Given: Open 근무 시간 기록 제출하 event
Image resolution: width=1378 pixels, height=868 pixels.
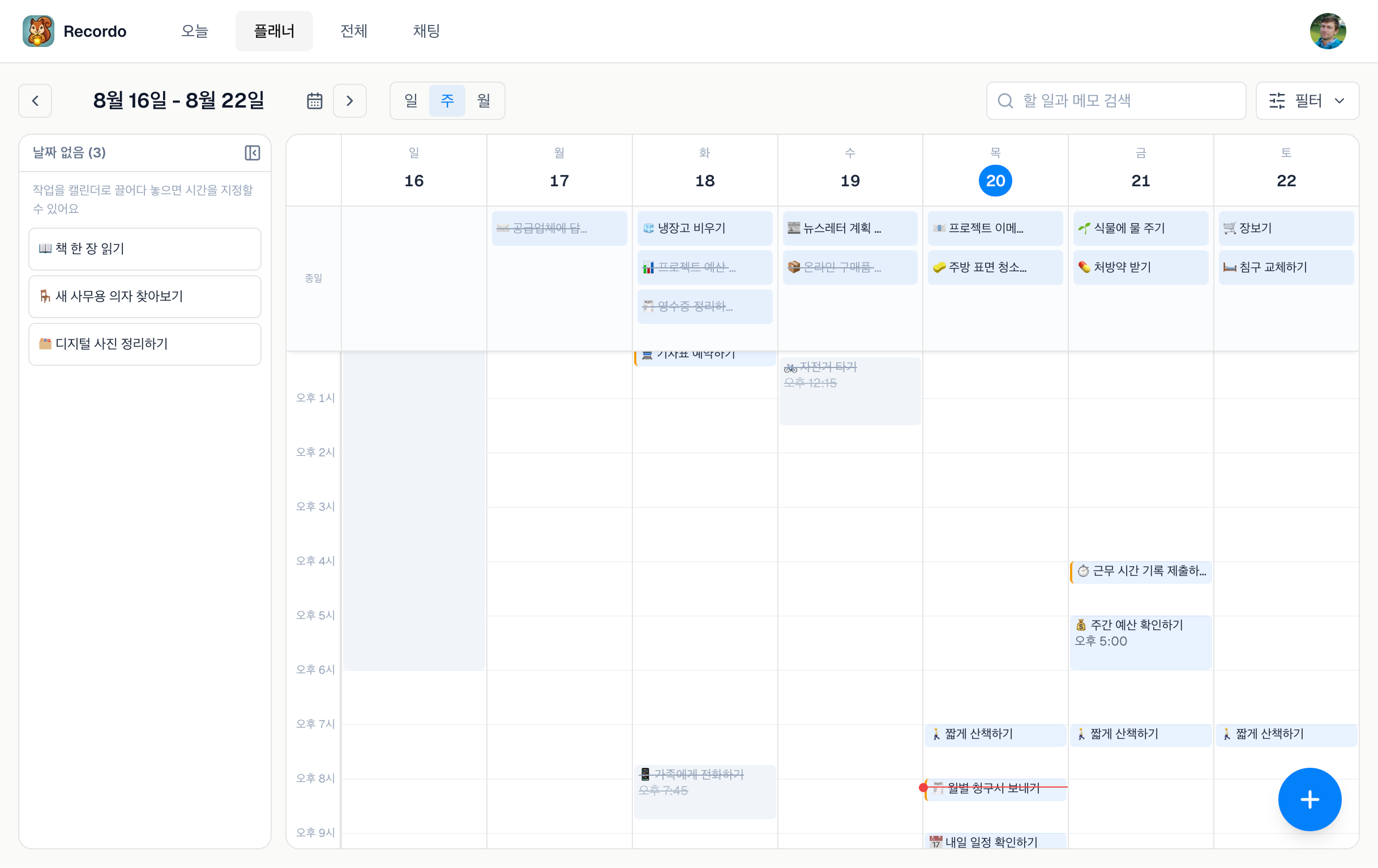Looking at the screenshot, I should [1141, 572].
